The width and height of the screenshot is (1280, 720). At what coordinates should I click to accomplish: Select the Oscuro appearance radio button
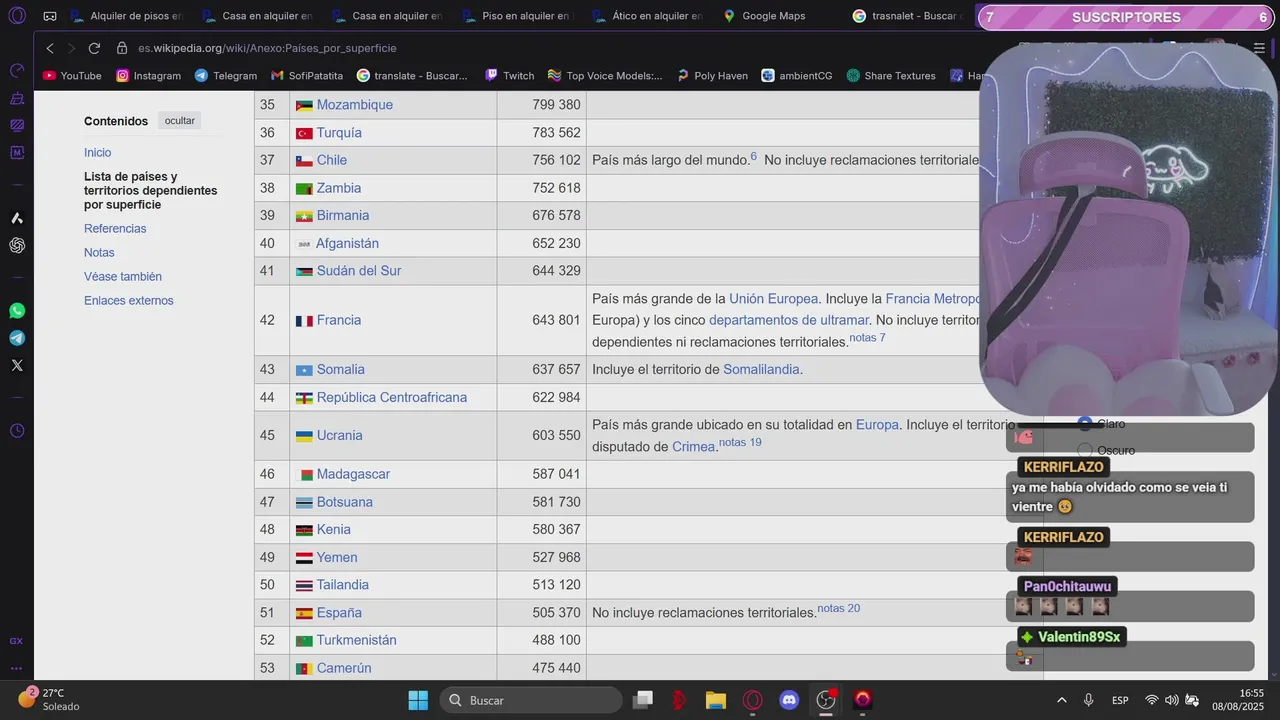[x=1085, y=450]
